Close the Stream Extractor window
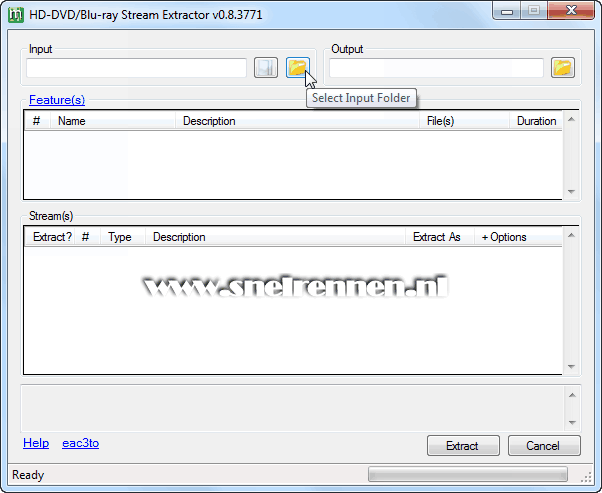602x493 pixels. (x=571, y=11)
